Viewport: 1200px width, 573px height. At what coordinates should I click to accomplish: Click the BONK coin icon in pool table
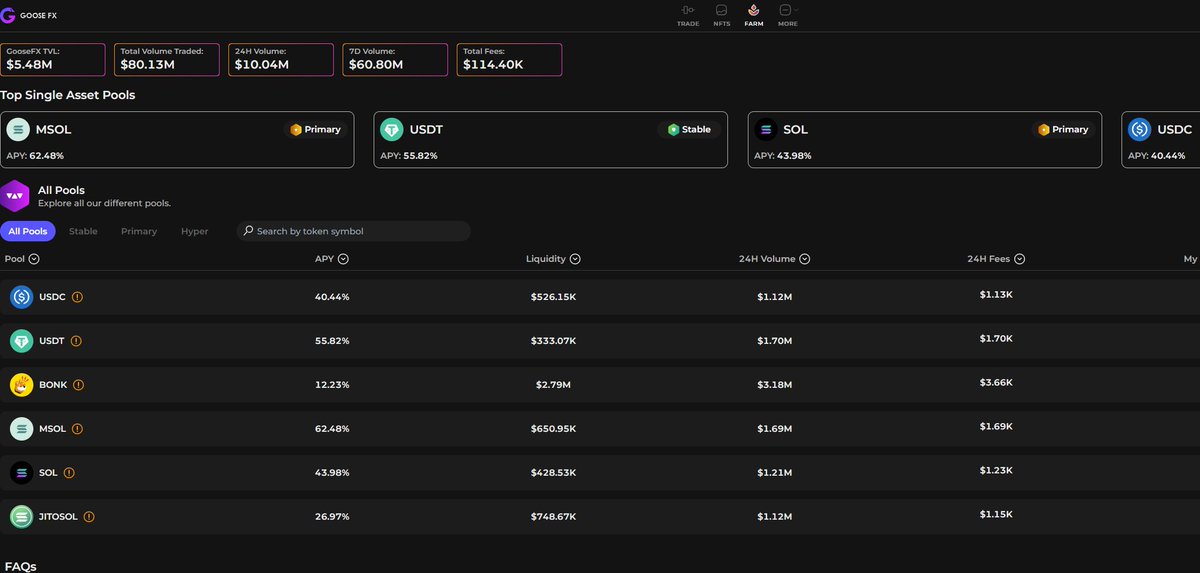21,385
